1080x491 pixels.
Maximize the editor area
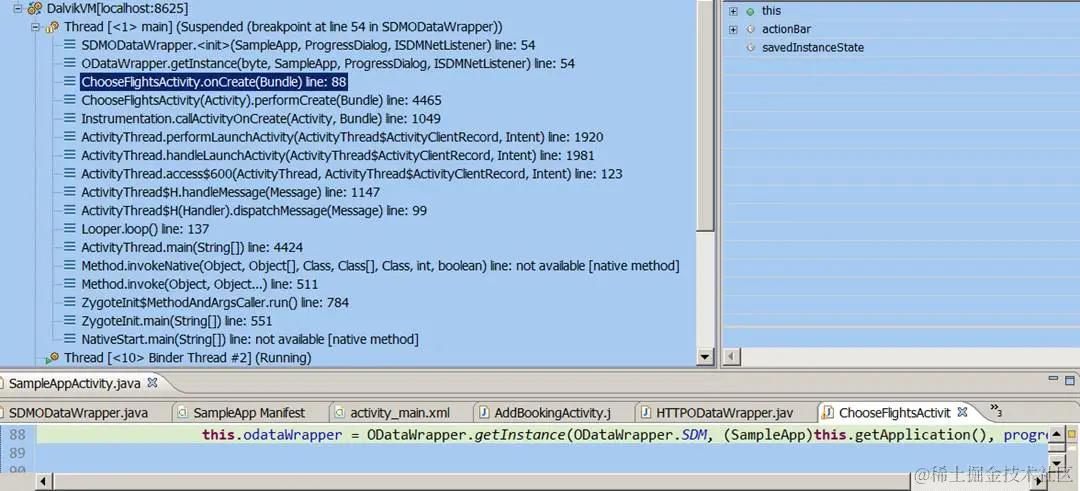pyautogui.click(x=1070, y=379)
